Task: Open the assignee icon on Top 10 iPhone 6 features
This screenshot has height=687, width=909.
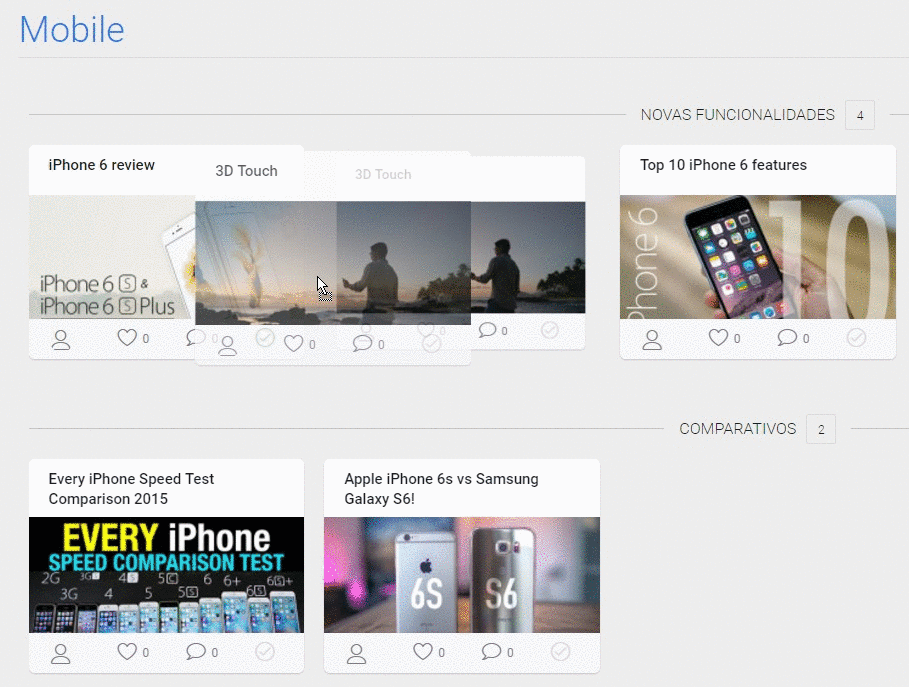Action: [x=652, y=340]
